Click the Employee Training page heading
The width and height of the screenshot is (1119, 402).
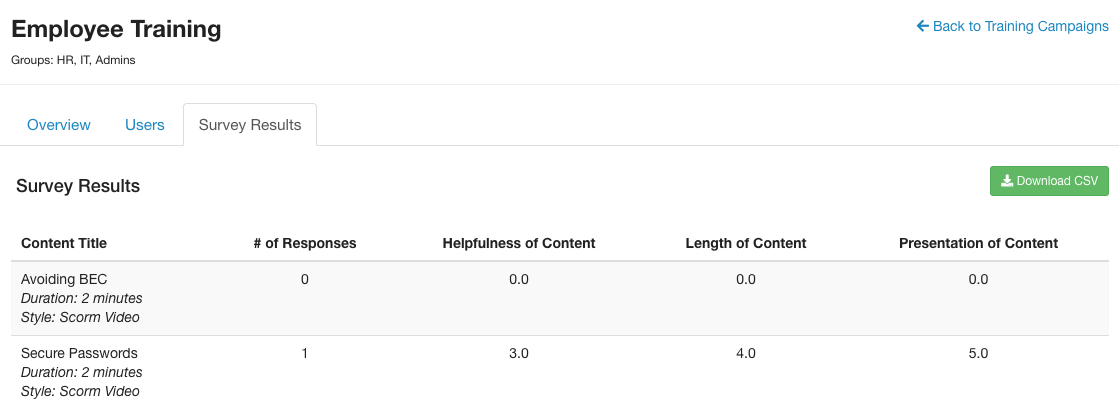[116, 29]
